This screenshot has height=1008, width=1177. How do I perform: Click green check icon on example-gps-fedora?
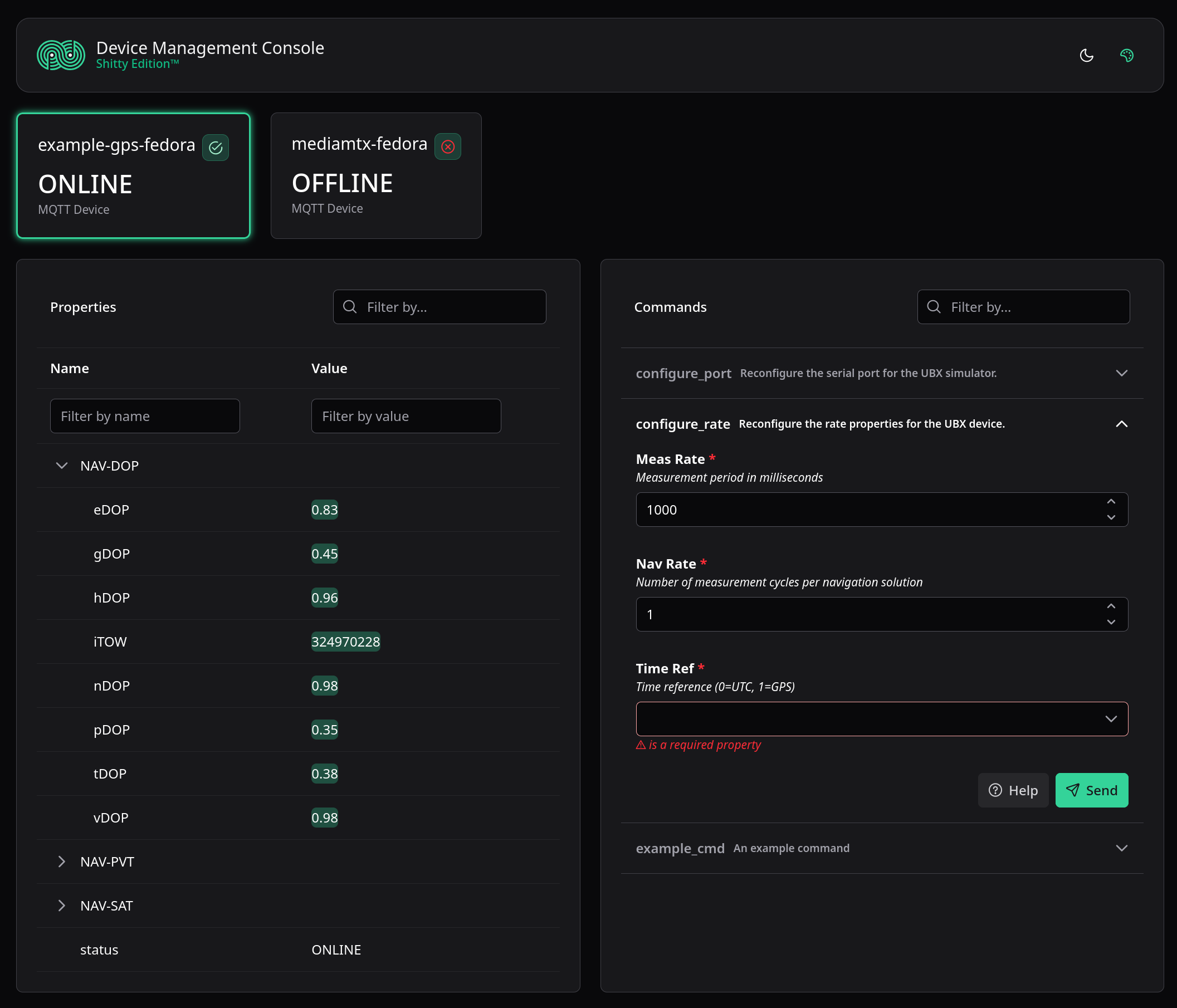[215, 148]
